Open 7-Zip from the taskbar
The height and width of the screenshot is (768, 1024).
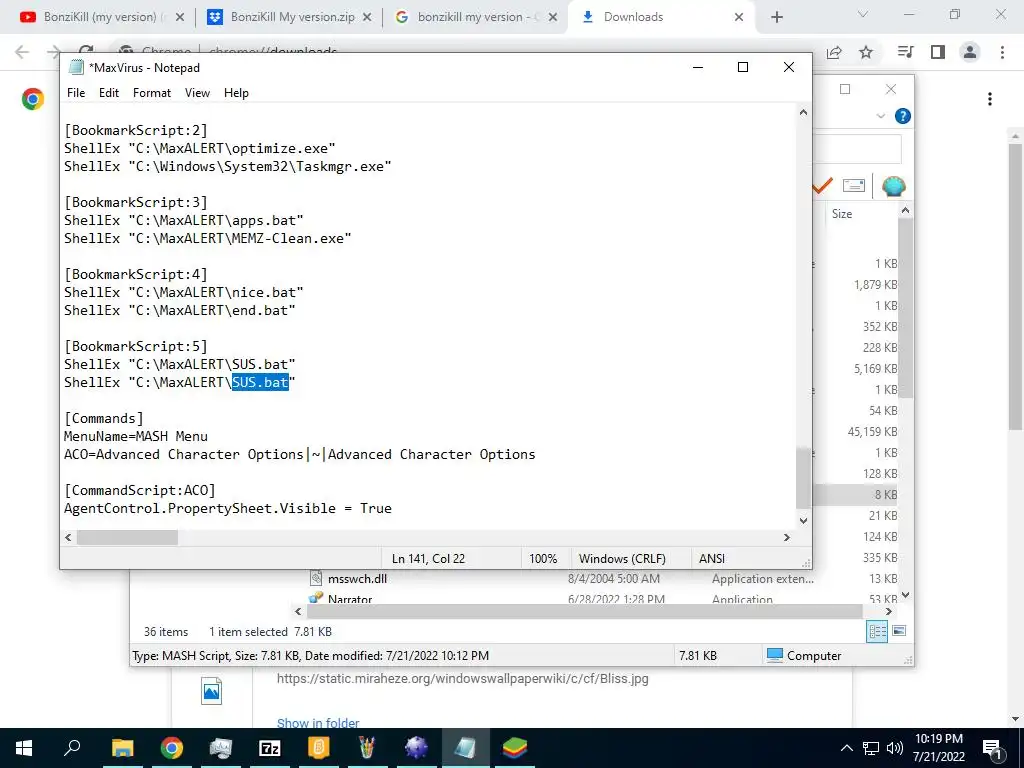270,748
